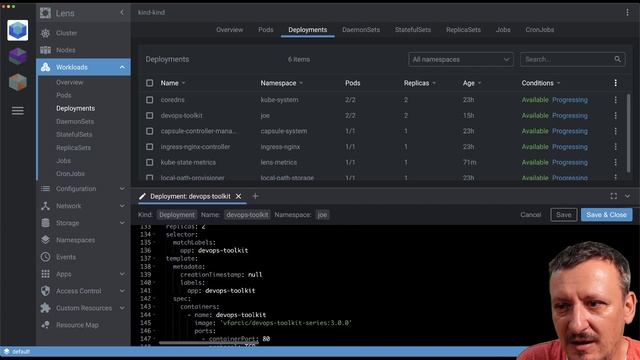The width and height of the screenshot is (640, 360).
Task: Maximize the editor dock panel
Action: (x=613, y=196)
